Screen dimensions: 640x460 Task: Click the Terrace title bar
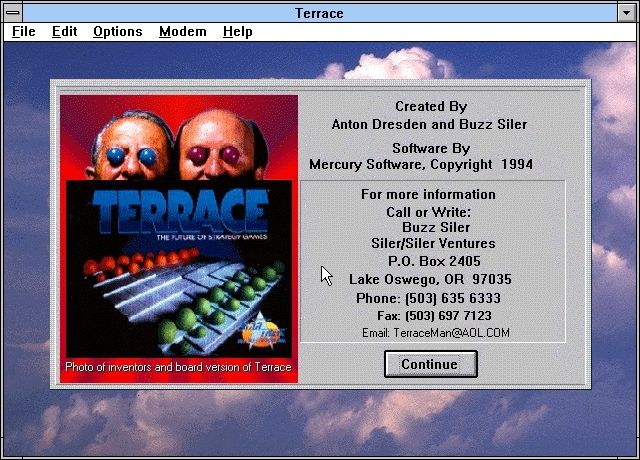(x=320, y=12)
